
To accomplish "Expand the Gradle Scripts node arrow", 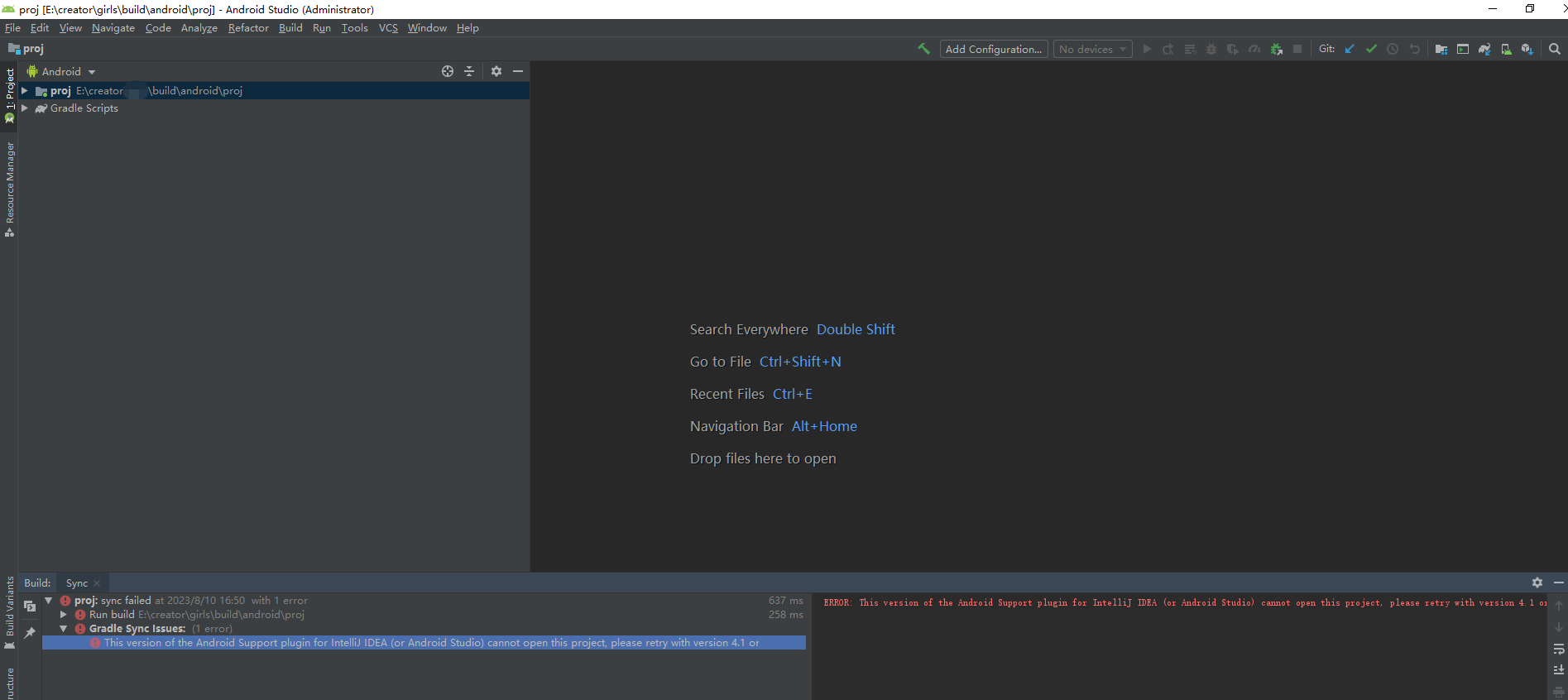I will 25,108.
